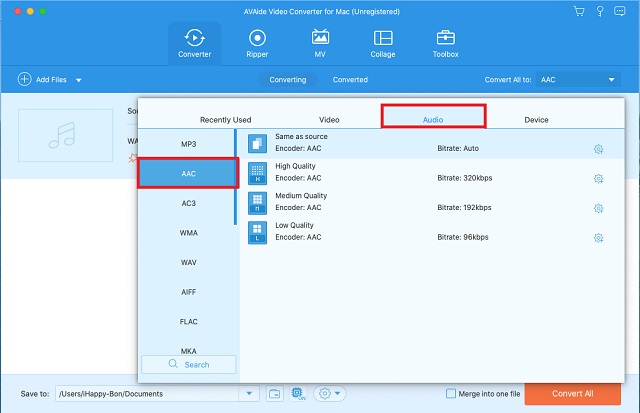Open the Ripper module
This screenshot has height=413, width=640.
tap(257, 43)
